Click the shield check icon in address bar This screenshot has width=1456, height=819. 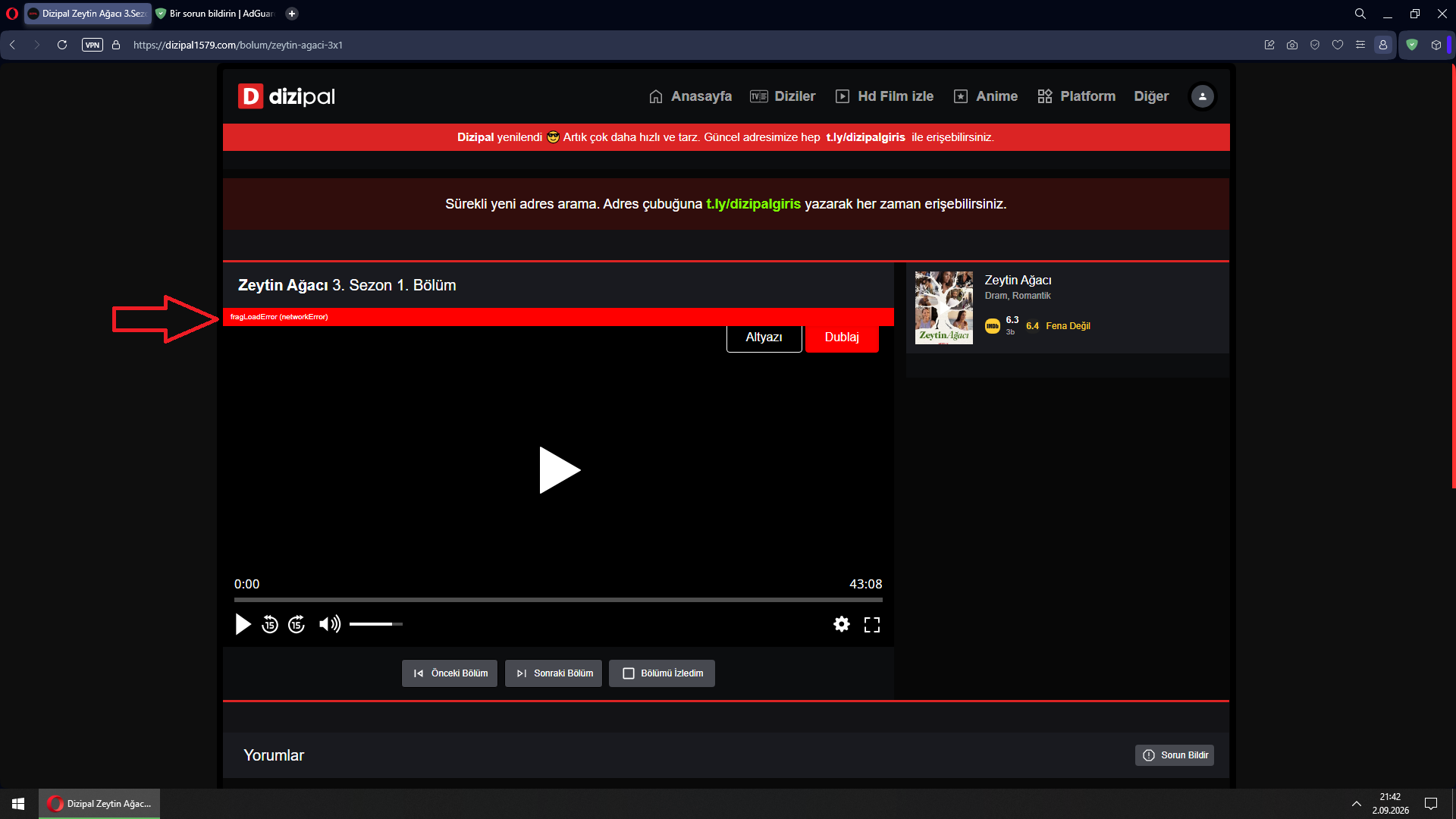[x=1315, y=45]
